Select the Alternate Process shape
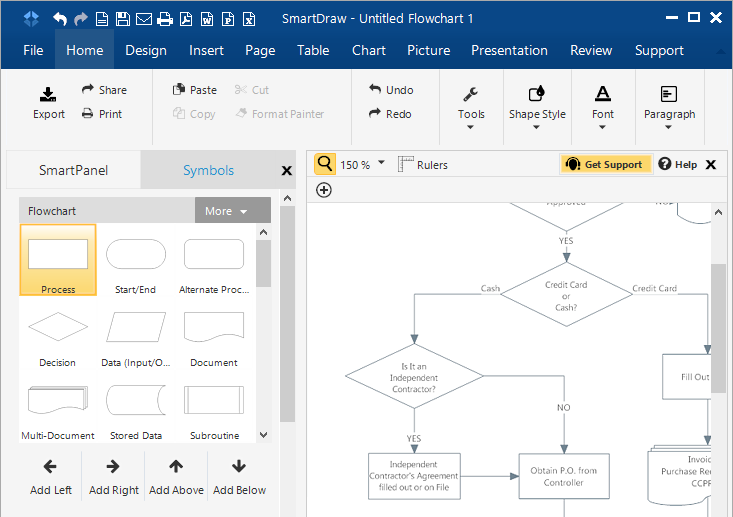Image resolution: width=733 pixels, height=517 pixels. click(214, 266)
